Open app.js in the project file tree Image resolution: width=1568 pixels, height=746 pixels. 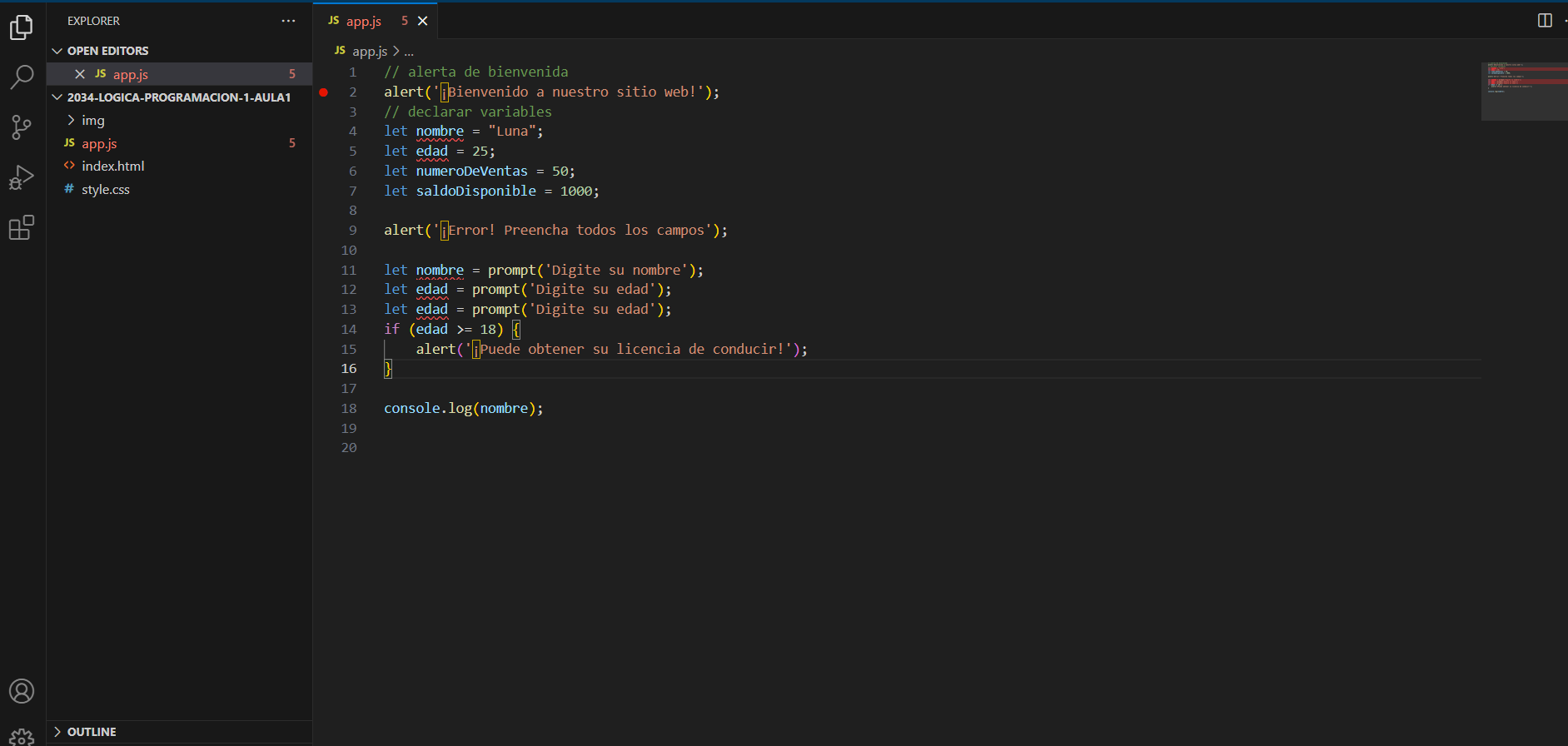click(x=179, y=143)
